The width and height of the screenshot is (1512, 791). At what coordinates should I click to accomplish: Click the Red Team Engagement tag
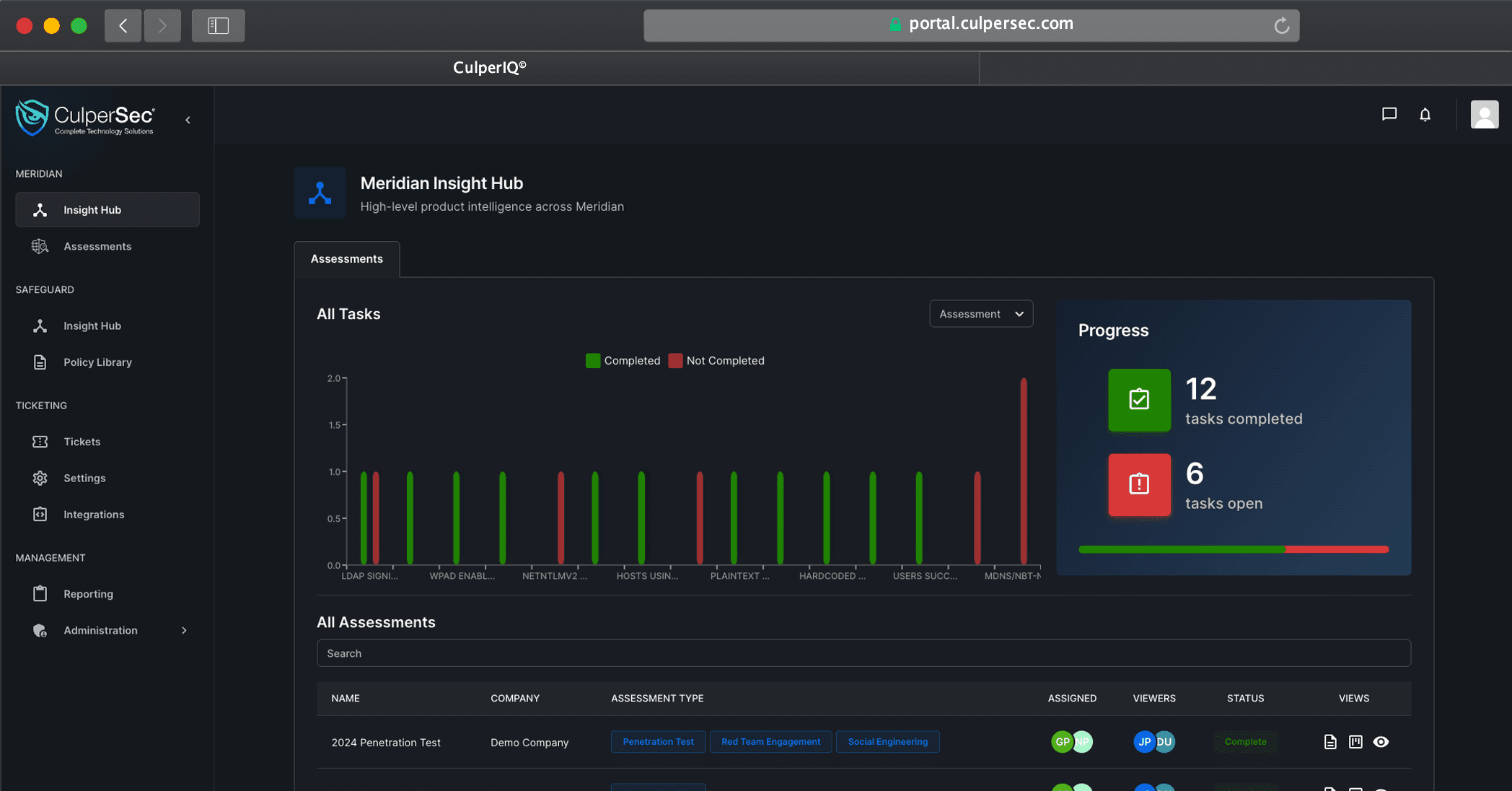click(770, 742)
